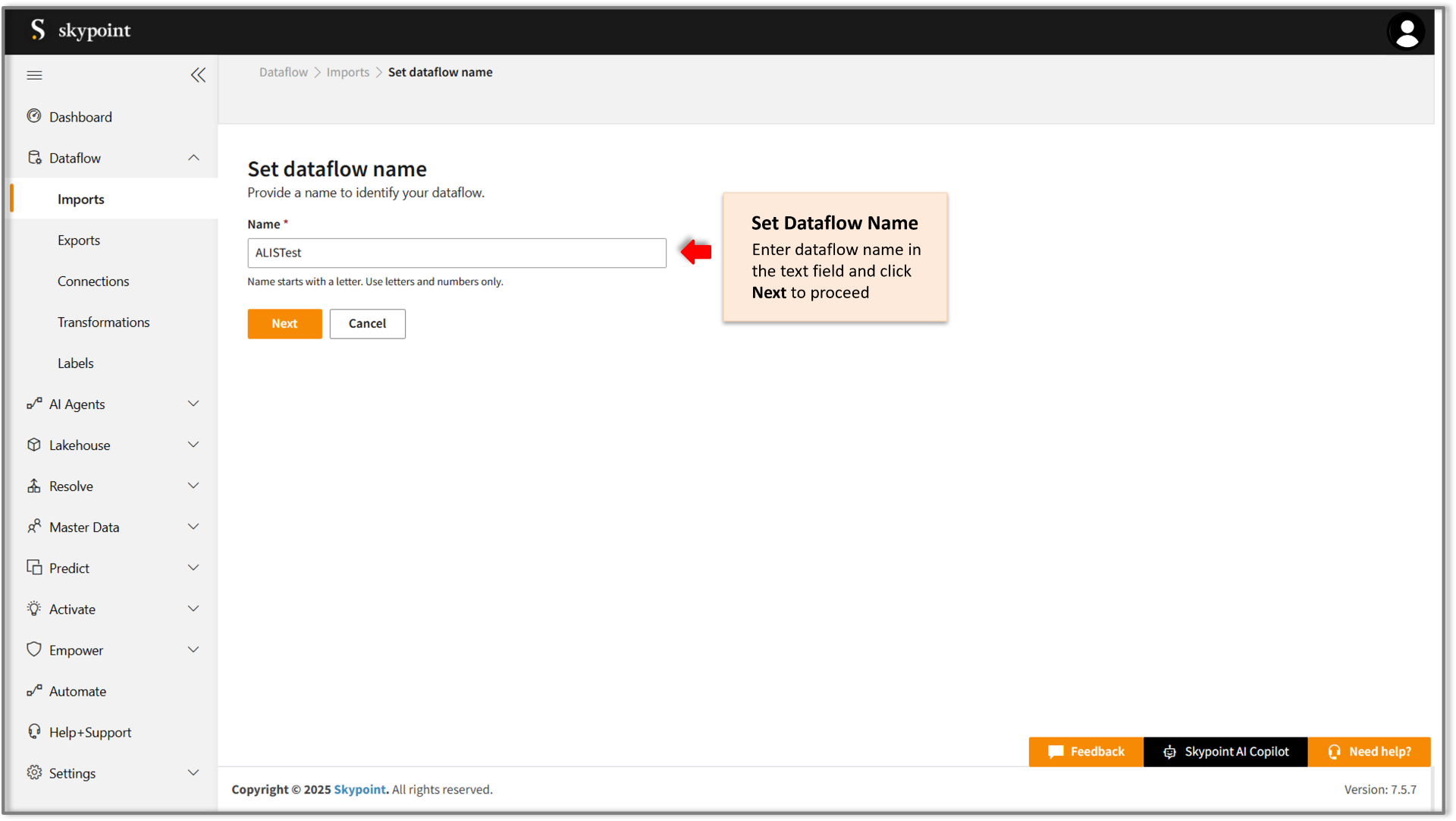Screen dimensions: 1456x821
Task: Click the Skypoint logo in the top bar
Action: (x=80, y=30)
